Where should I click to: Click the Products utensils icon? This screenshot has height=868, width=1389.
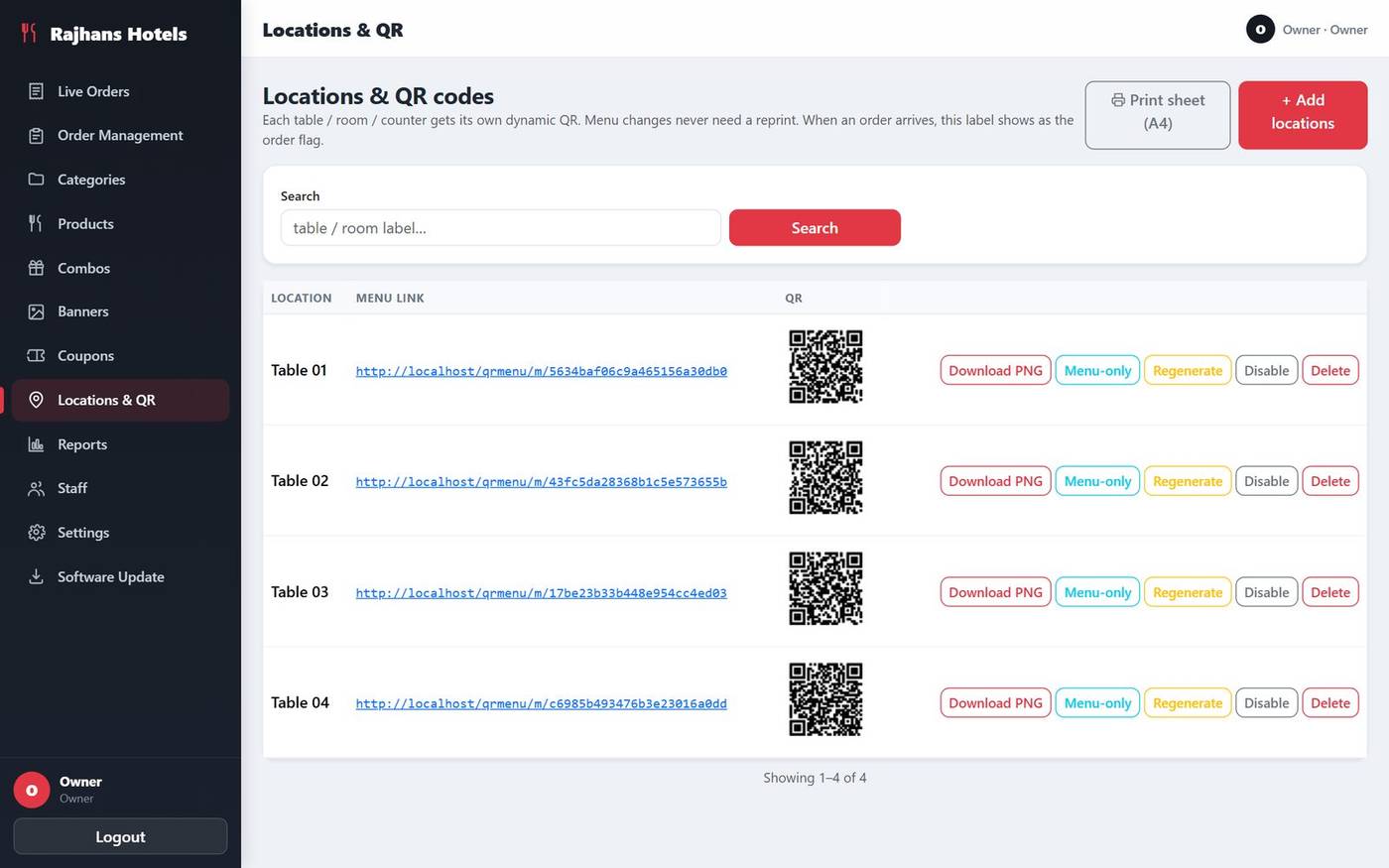(36, 223)
